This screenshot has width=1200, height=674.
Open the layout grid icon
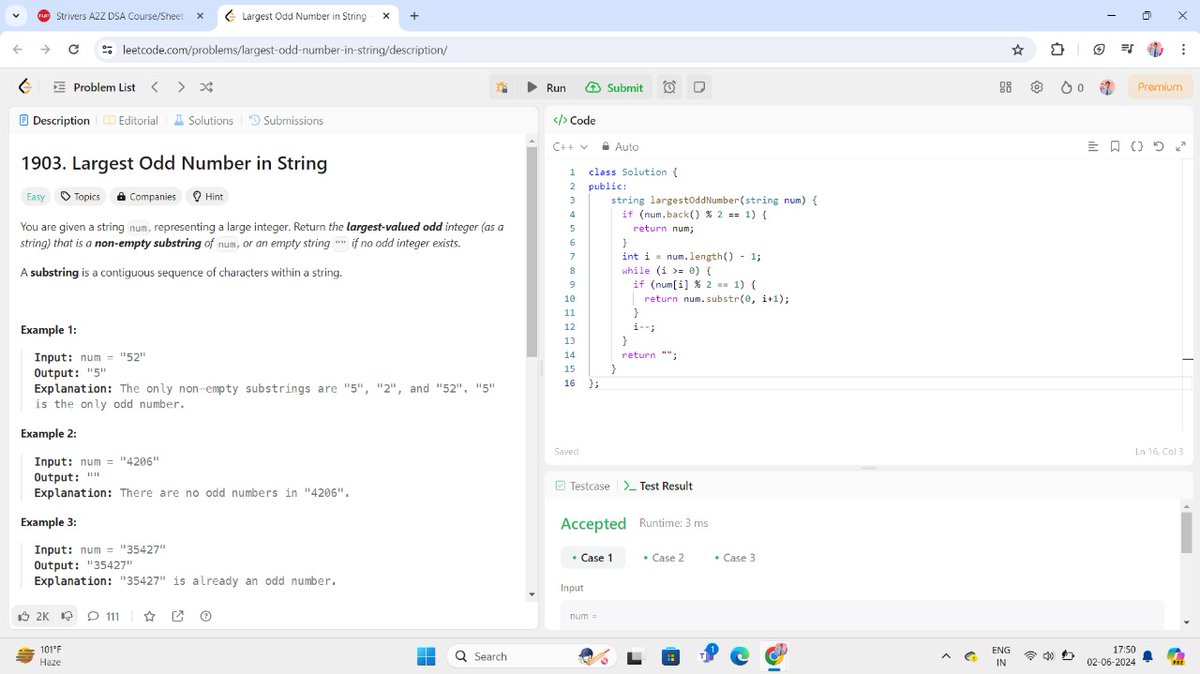click(1006, 88)
